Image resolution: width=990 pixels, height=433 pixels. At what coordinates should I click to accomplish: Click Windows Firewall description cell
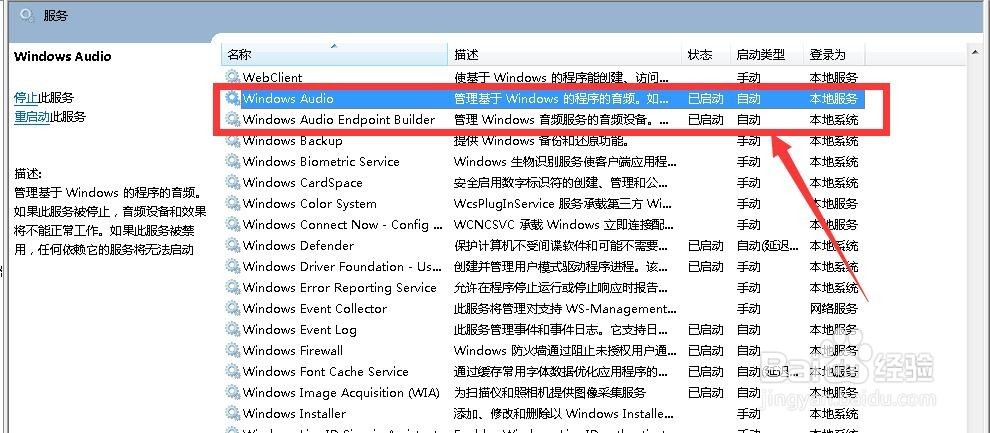tap(565, 350)
